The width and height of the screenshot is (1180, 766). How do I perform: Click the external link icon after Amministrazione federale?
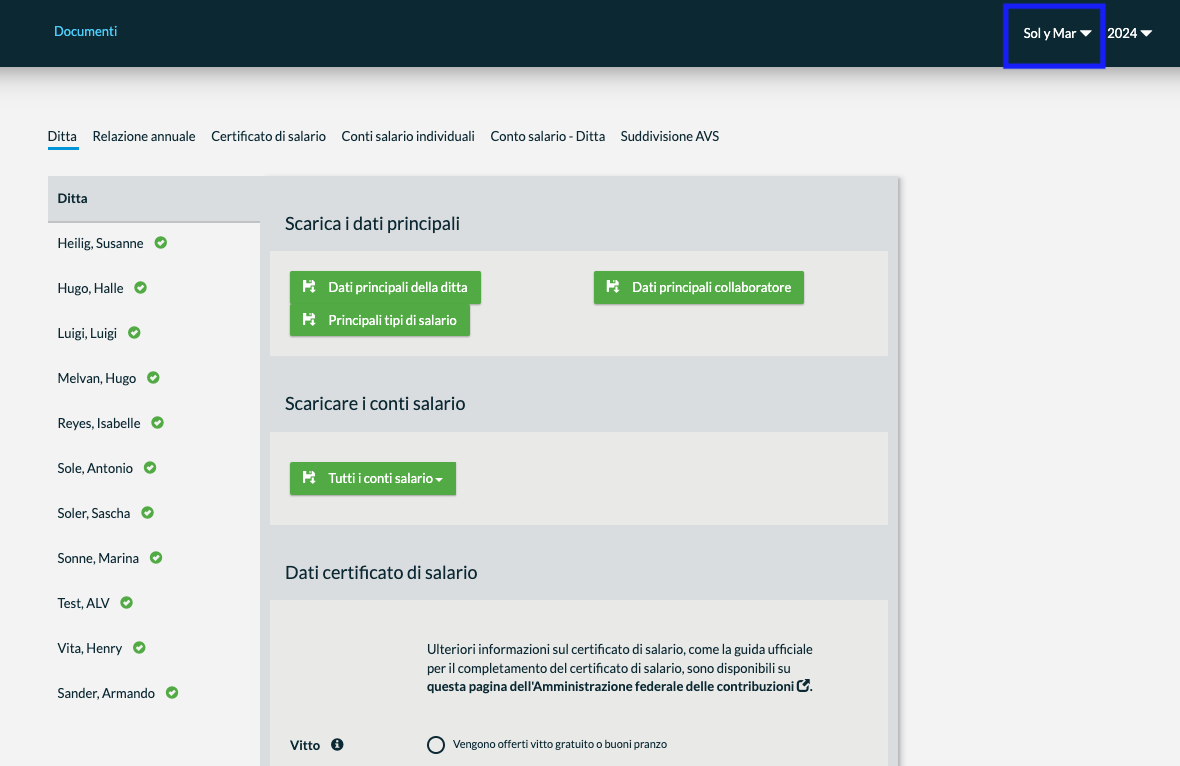[x=803, y=685]
